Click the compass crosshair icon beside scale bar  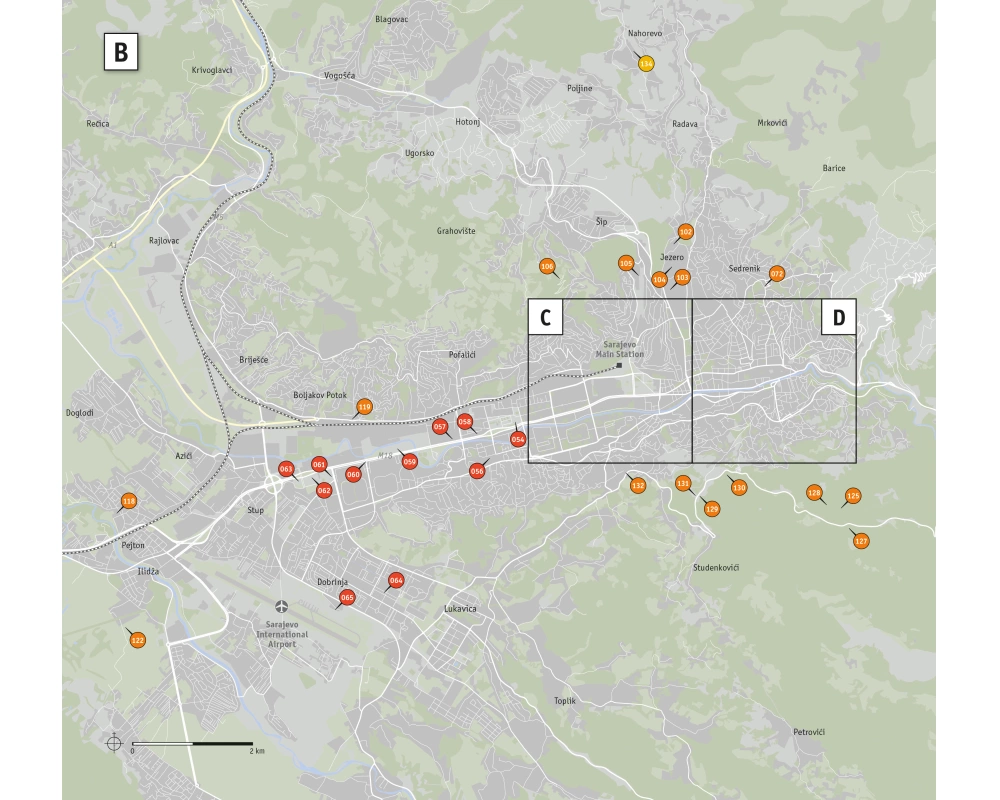(x=114, y=743)
